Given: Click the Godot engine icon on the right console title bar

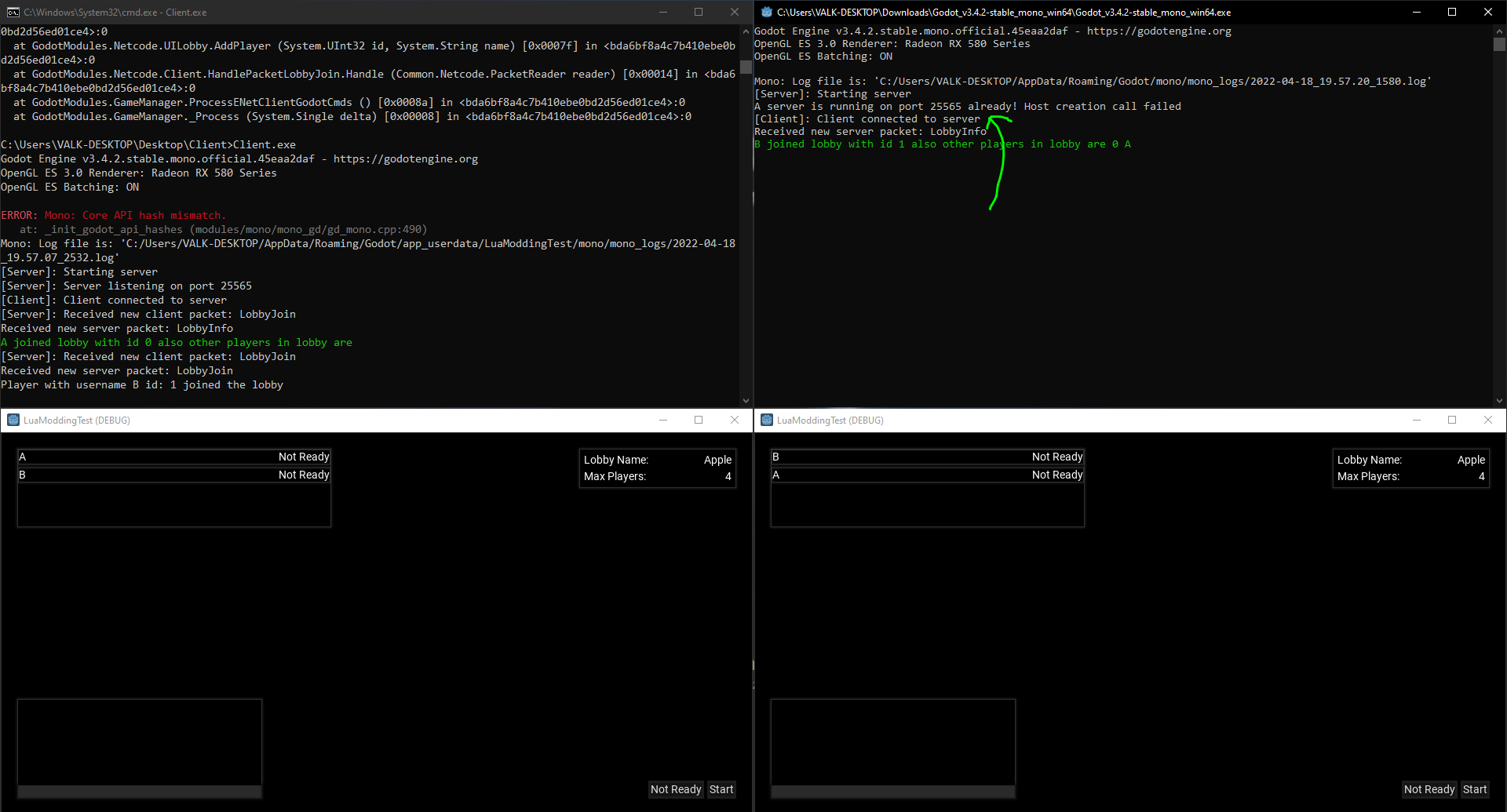Looking at the screenshot, I should tap(767, 12).
